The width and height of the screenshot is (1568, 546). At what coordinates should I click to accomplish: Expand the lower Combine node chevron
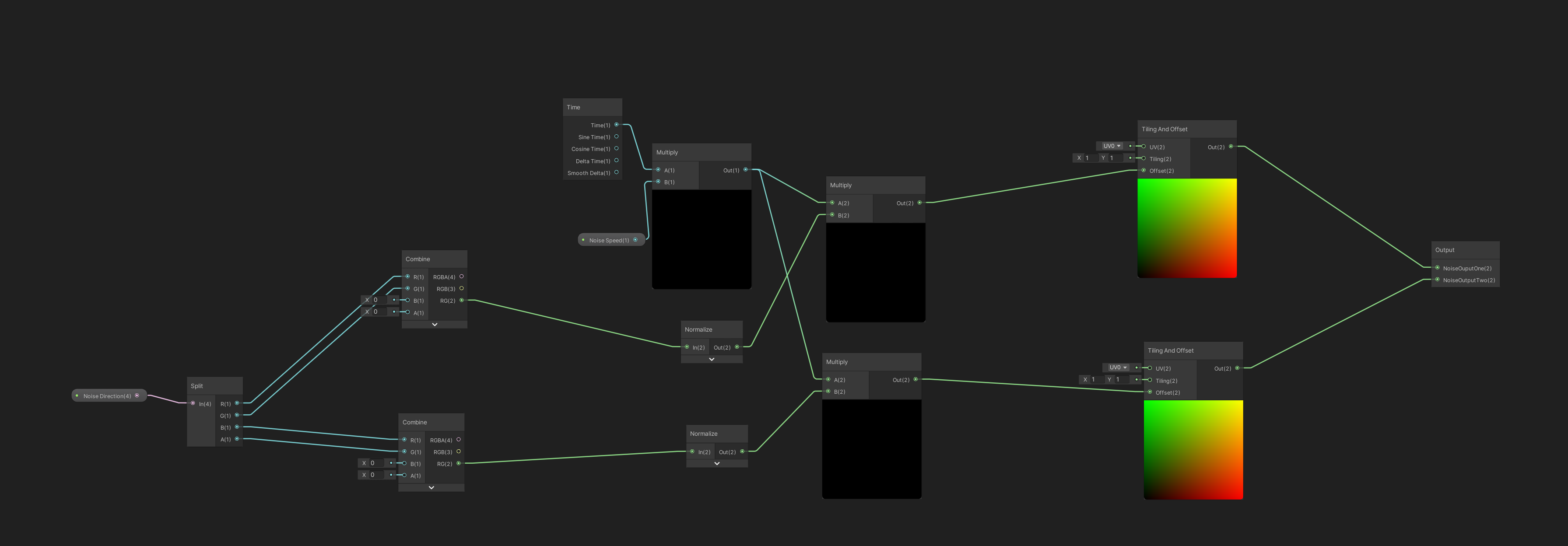(431, 487)
